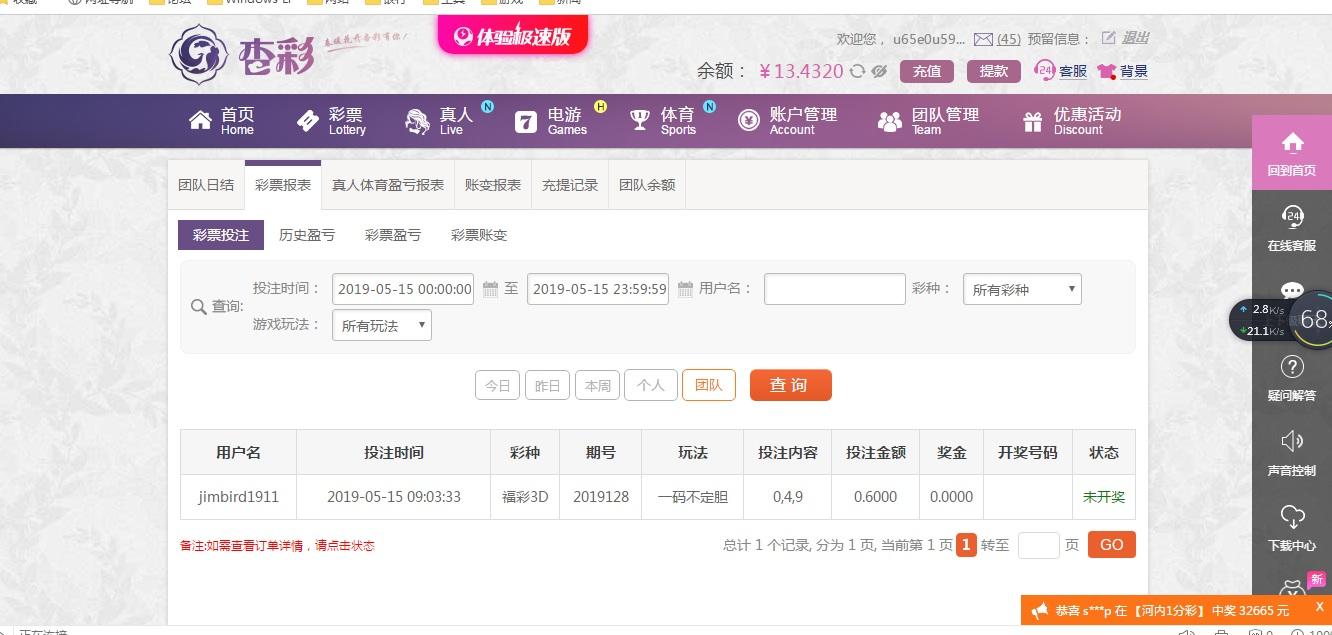Select the 历史盈亏 sub-tab
The width and height of the screenshot is (1332, 635).
307,235
